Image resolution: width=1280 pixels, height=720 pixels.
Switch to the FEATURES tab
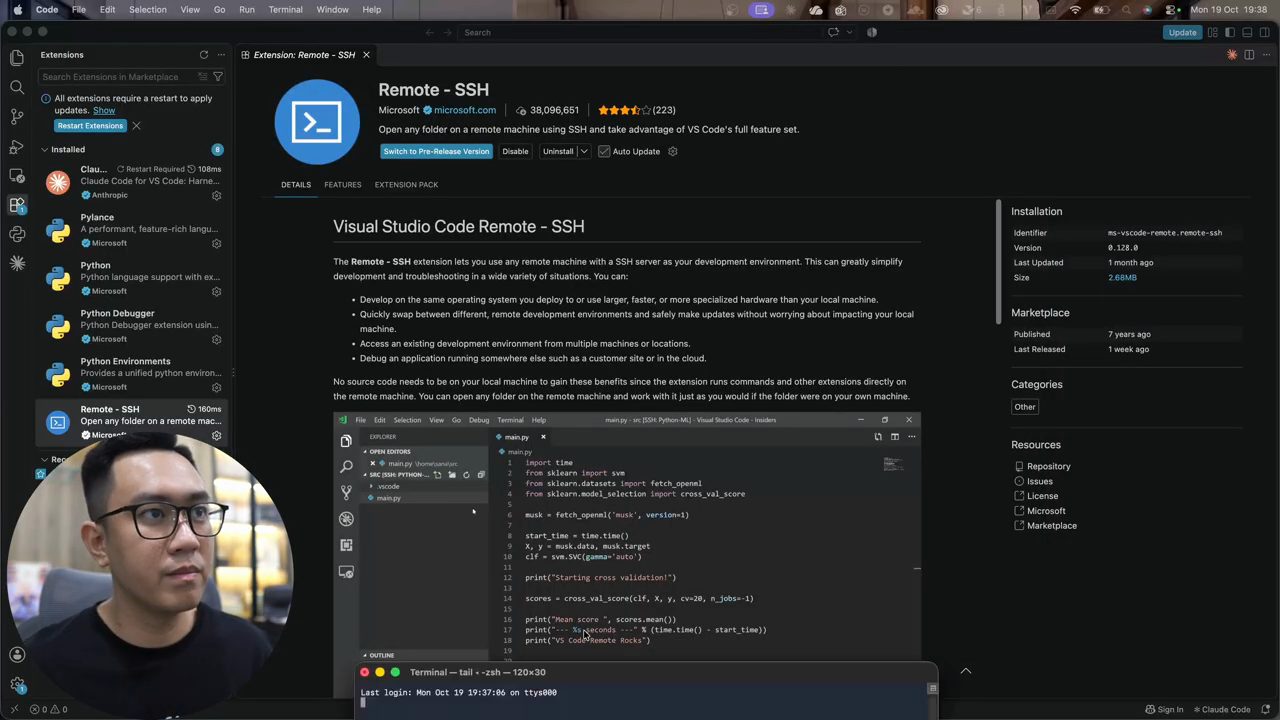(343, 185)
